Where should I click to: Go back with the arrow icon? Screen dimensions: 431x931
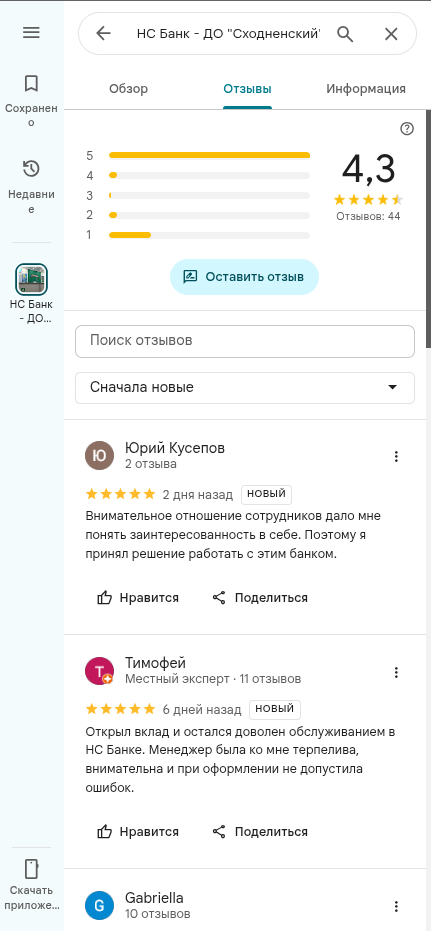[x=103, y=34]
